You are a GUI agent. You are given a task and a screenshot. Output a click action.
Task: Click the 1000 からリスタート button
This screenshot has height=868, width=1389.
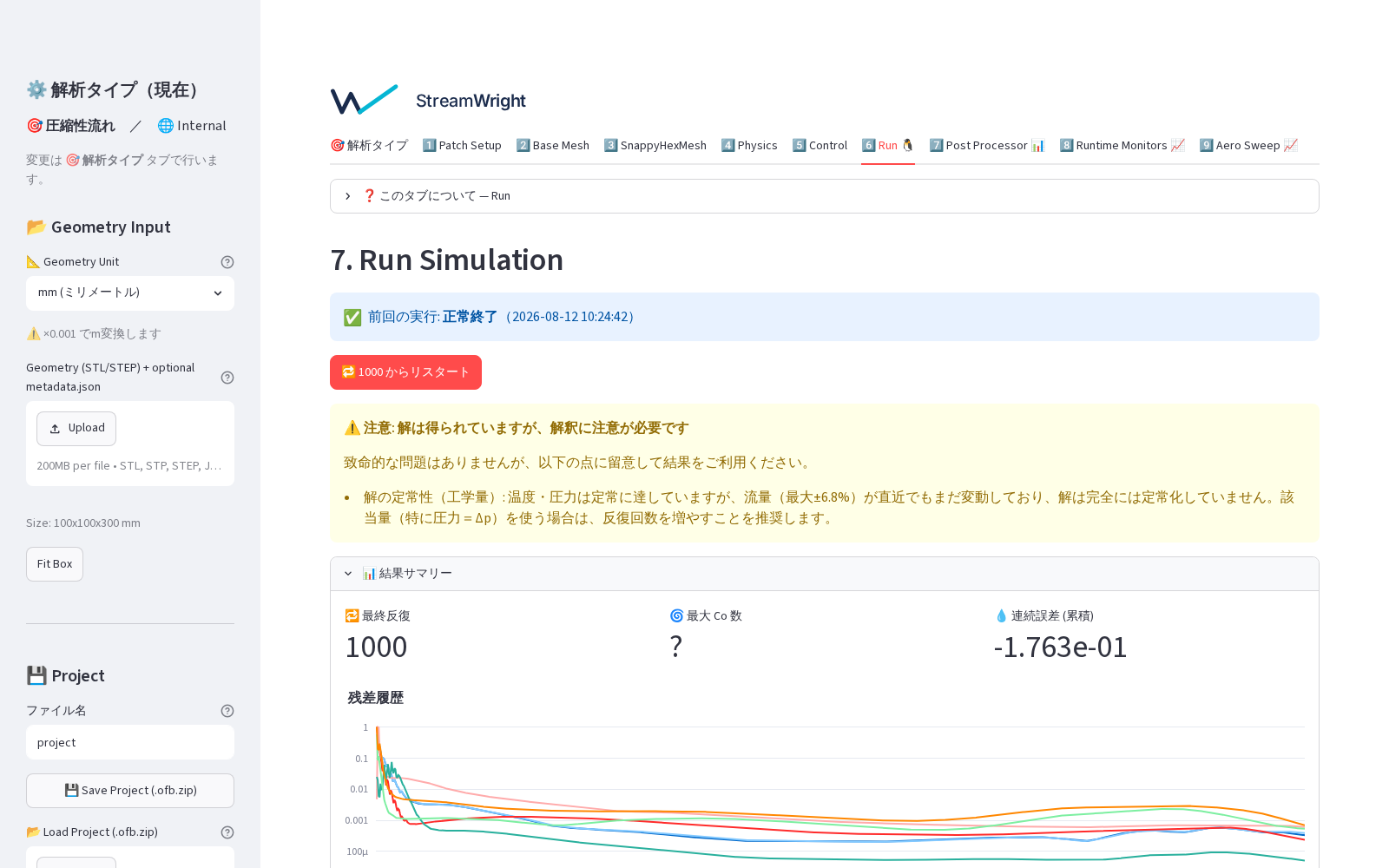click(x=405, y=372)
